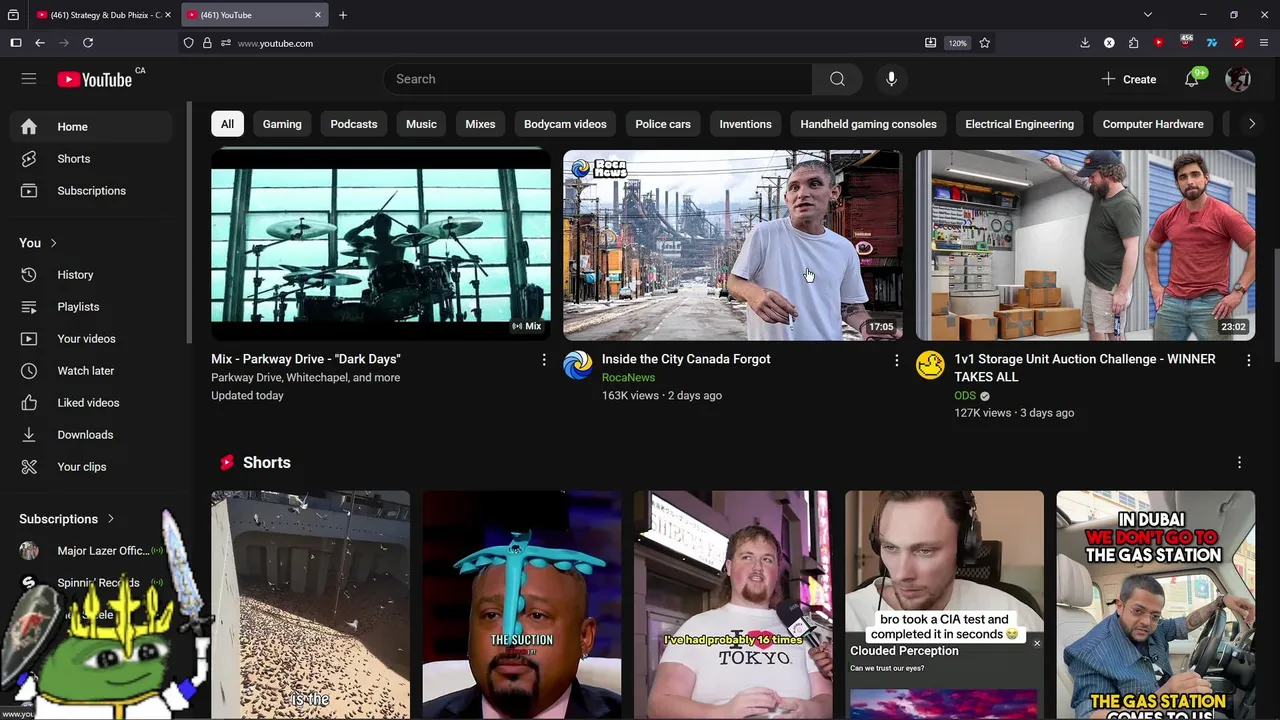Open a new browser tab
Viewport: 1280px width, 720px height.
pos(343,15)
